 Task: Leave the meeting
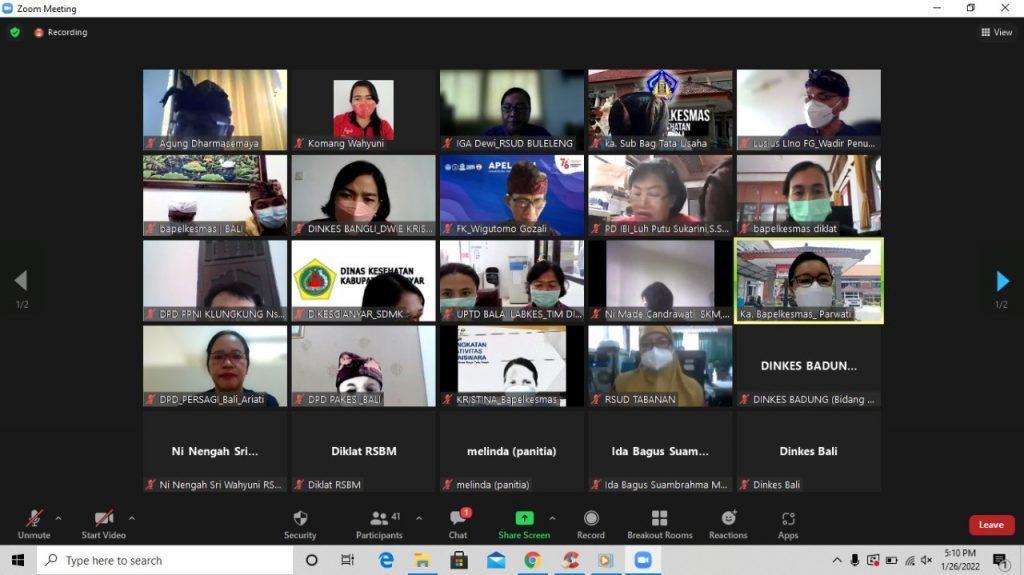pos(991,525)
